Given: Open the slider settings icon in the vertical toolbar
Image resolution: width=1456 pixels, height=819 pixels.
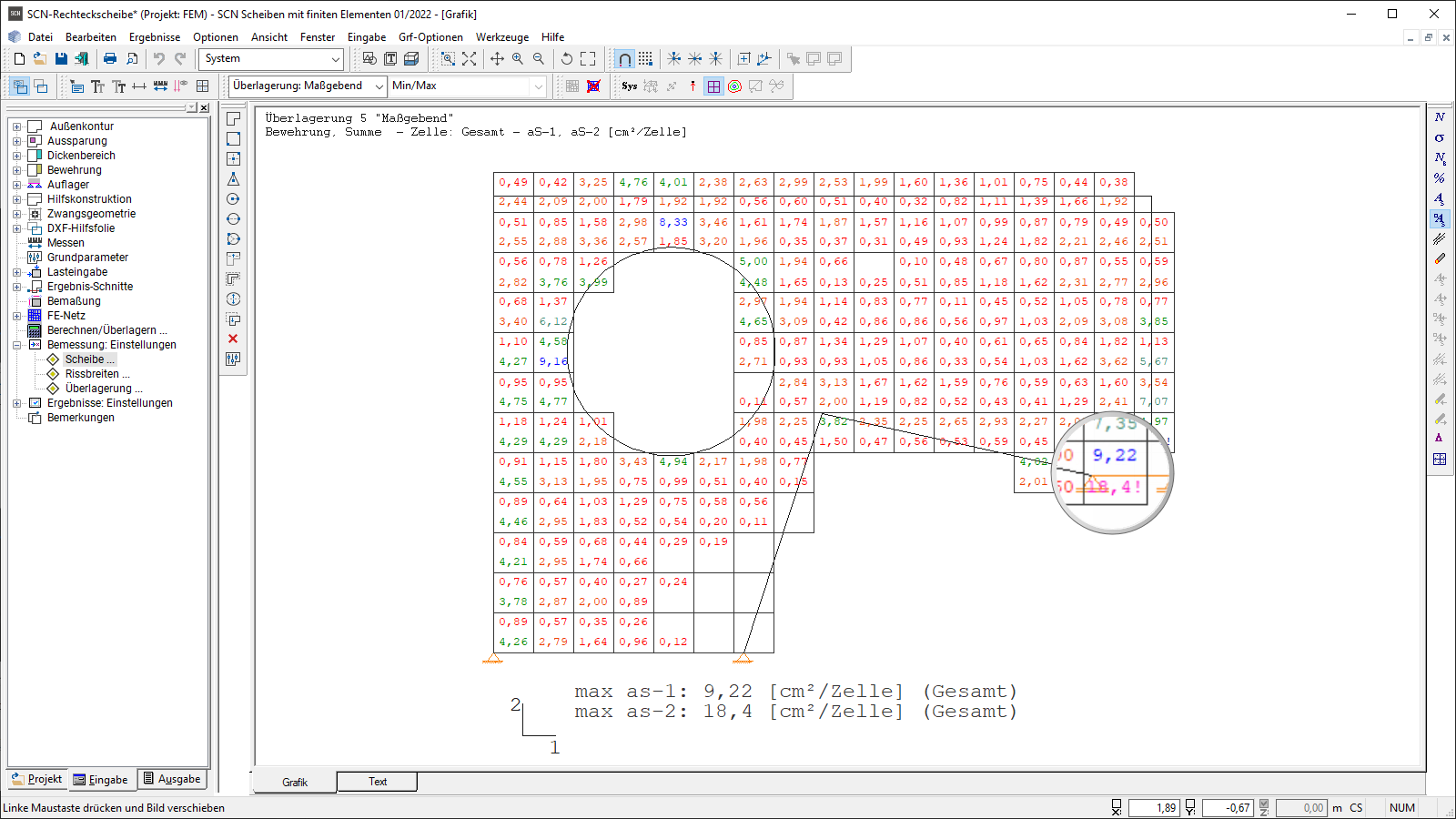Looking at the screenshot, I should tap(233, 359).
